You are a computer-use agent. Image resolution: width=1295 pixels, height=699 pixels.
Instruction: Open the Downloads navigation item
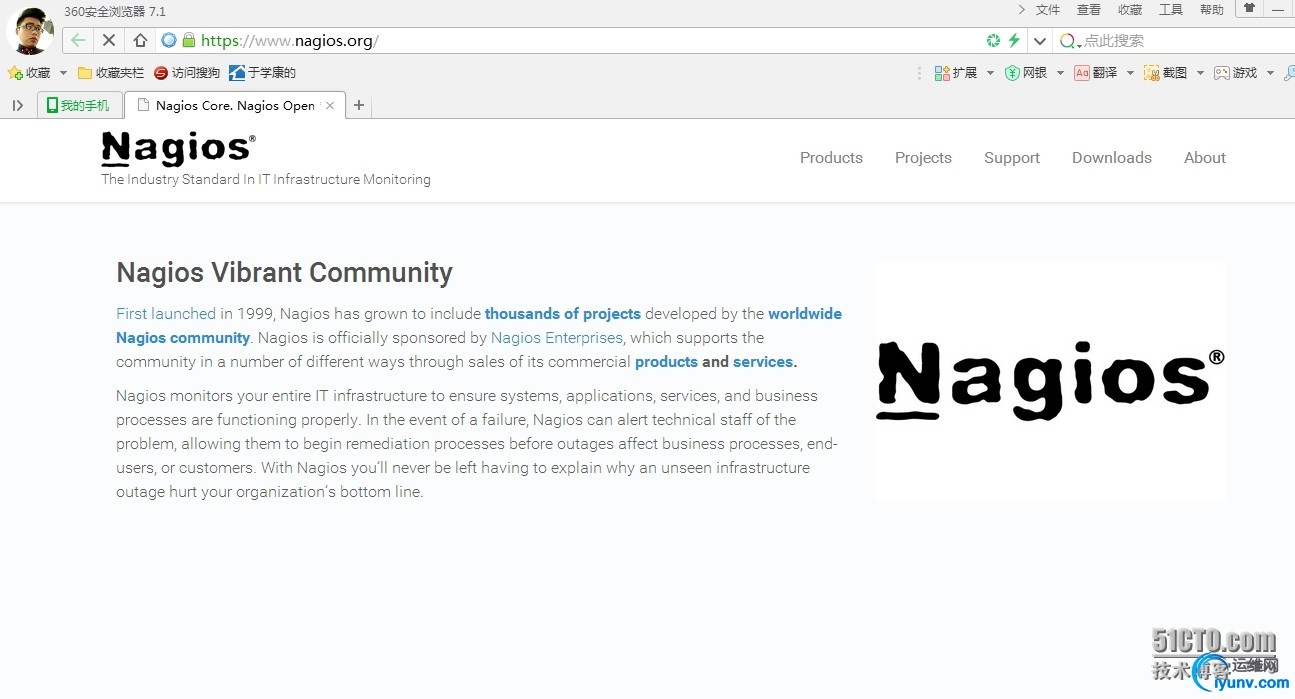click(x=1112, y=158)
